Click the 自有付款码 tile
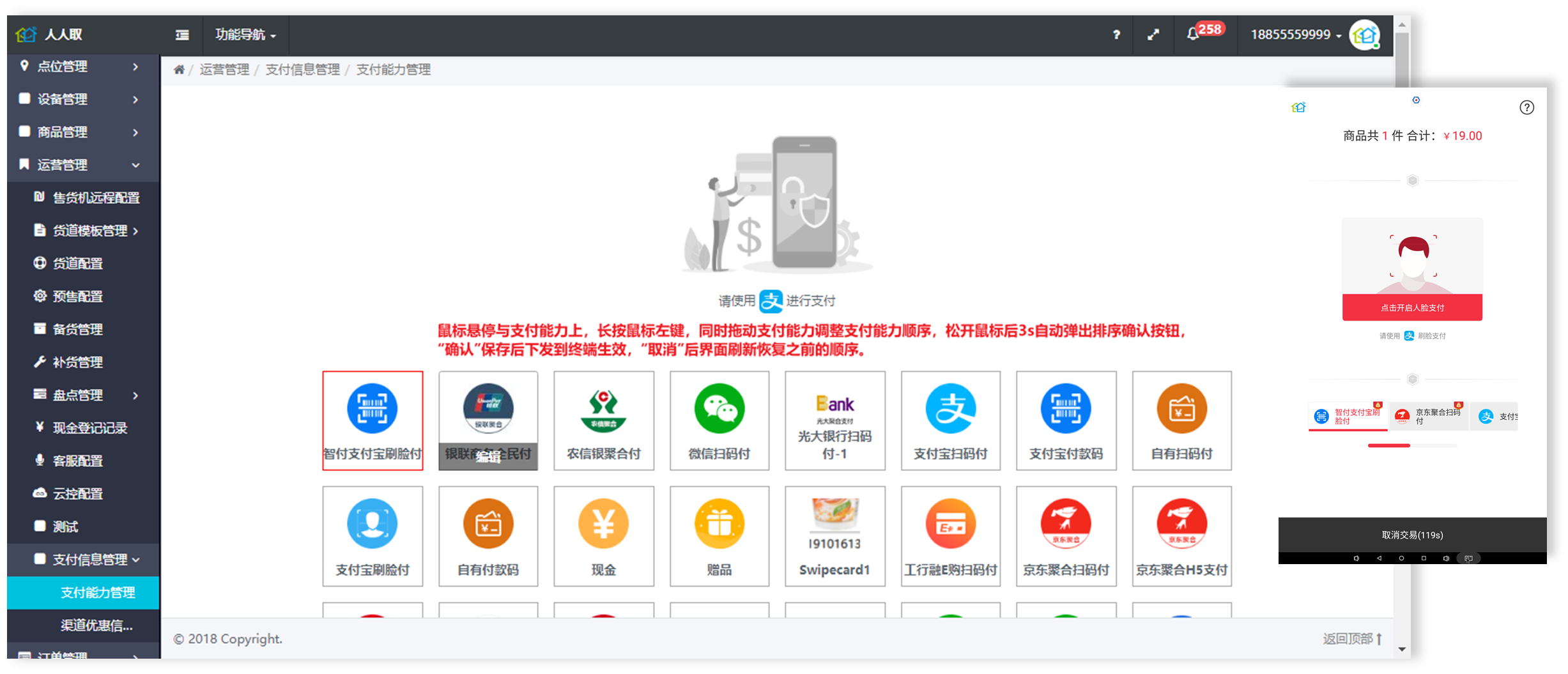The height and width of the screenshot is (674, 1568). 488,536
